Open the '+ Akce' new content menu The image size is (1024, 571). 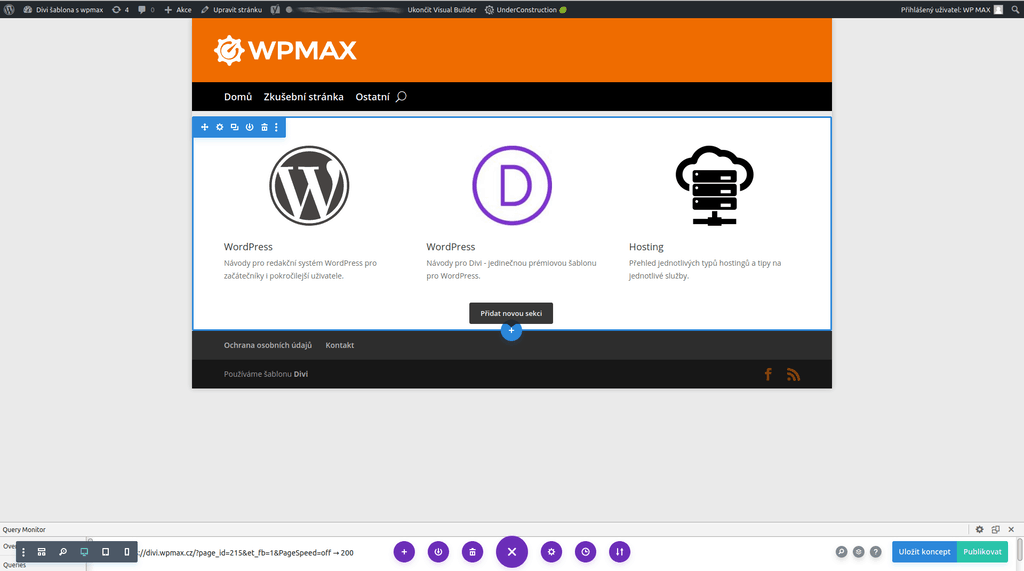(x=178, y=10)
